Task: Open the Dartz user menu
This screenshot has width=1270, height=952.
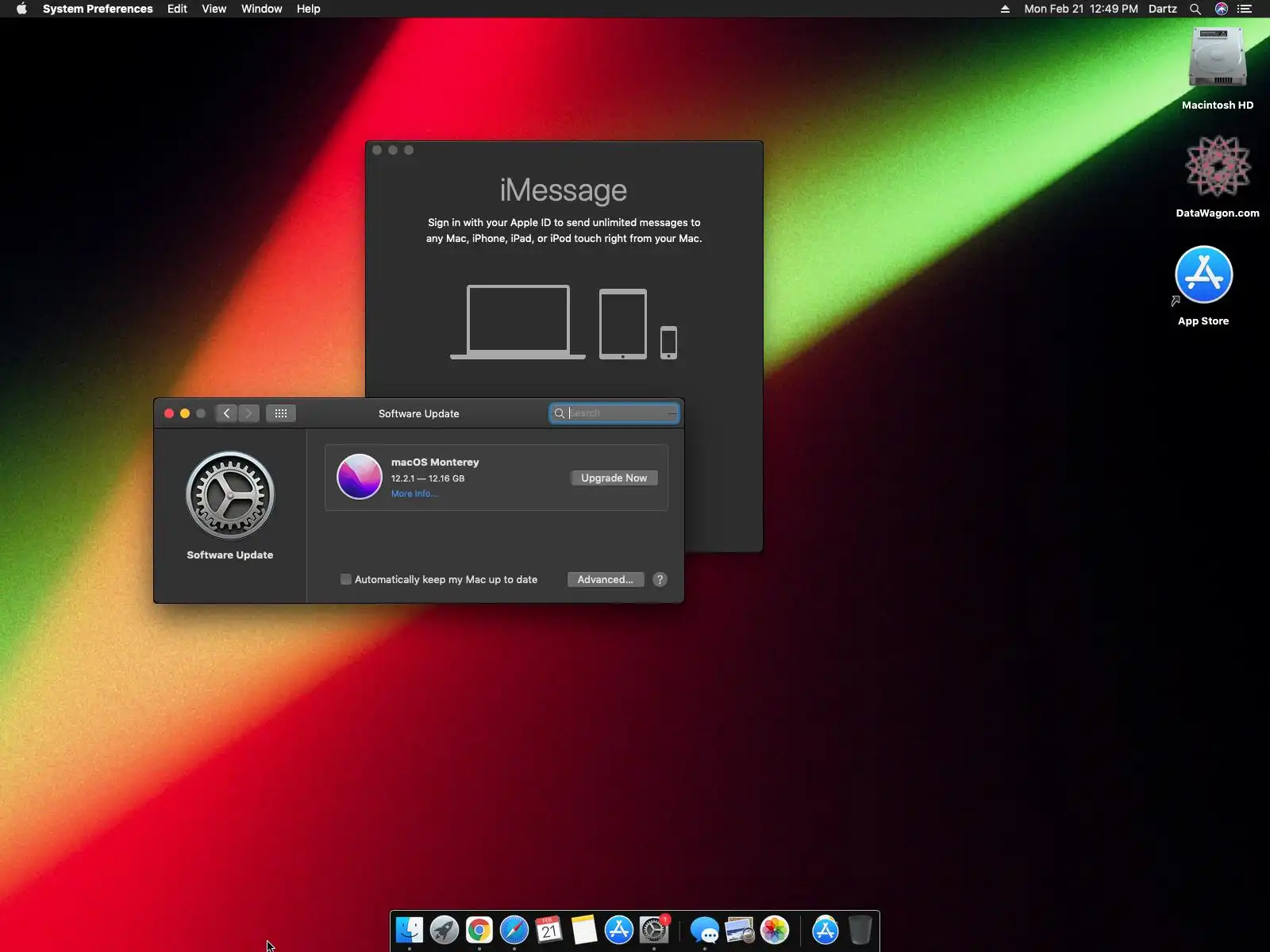Action: click(1163, 9)
